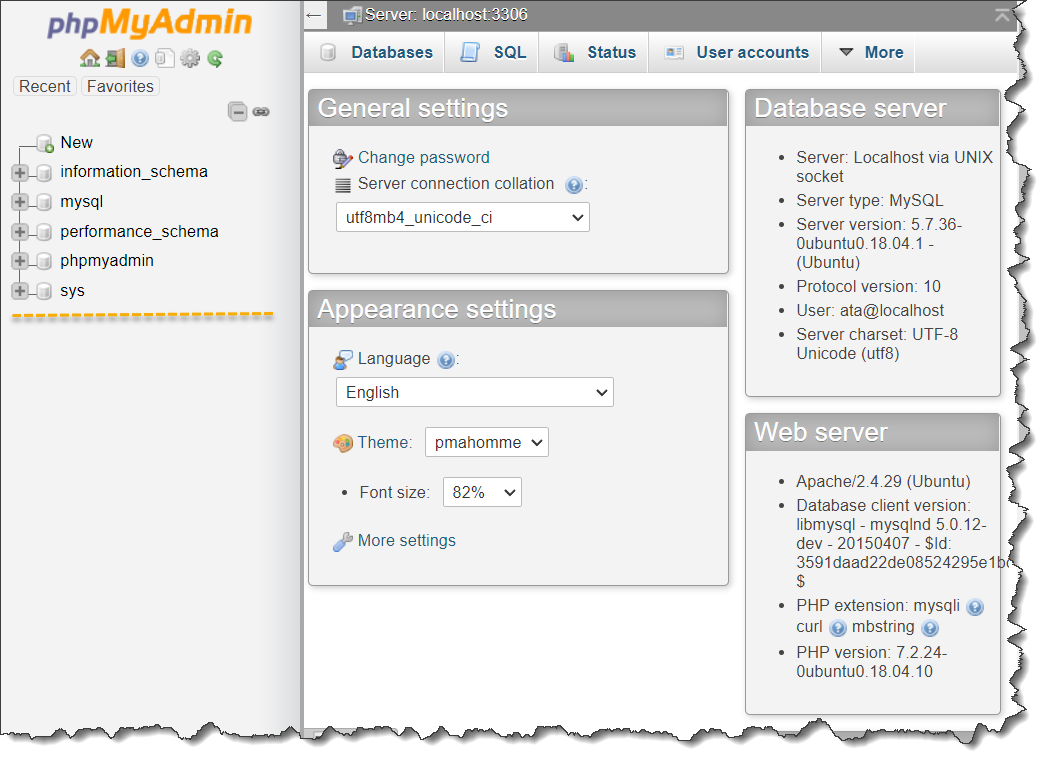Click the database icon beside sys
The image size is (1052, 765).
pos(44,291)
